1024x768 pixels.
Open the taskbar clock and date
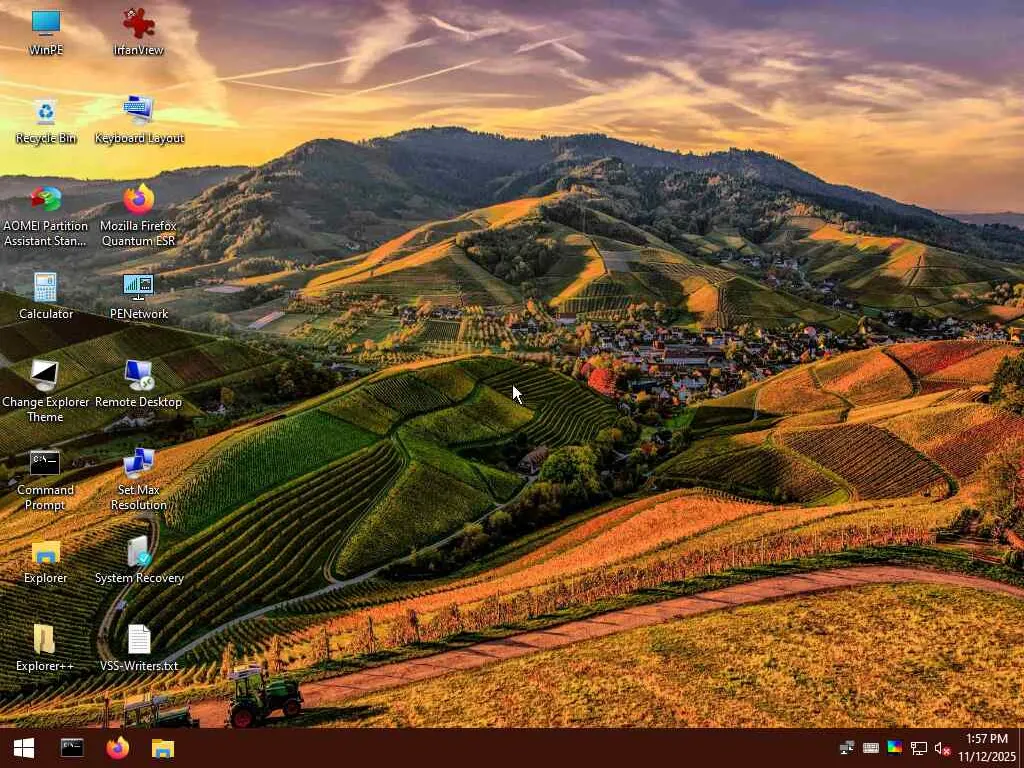click(987, 748)
